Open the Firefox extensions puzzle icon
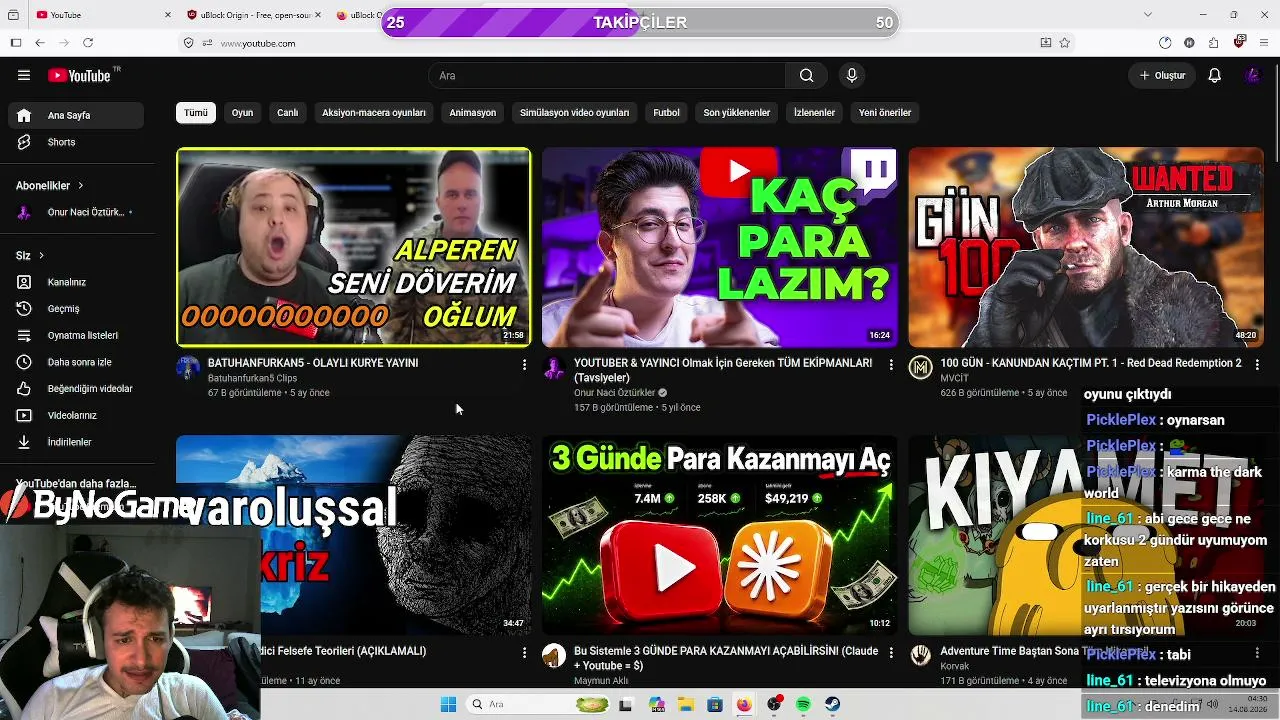Image resolution: width=1280 pixels, height=720 pixels. point(1213,43)
